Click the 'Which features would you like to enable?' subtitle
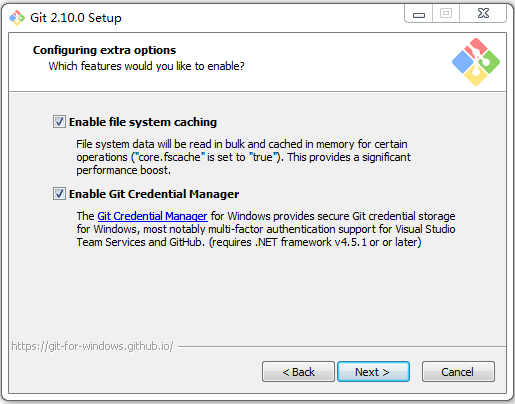Screen dimensions: 515x404 146,66
